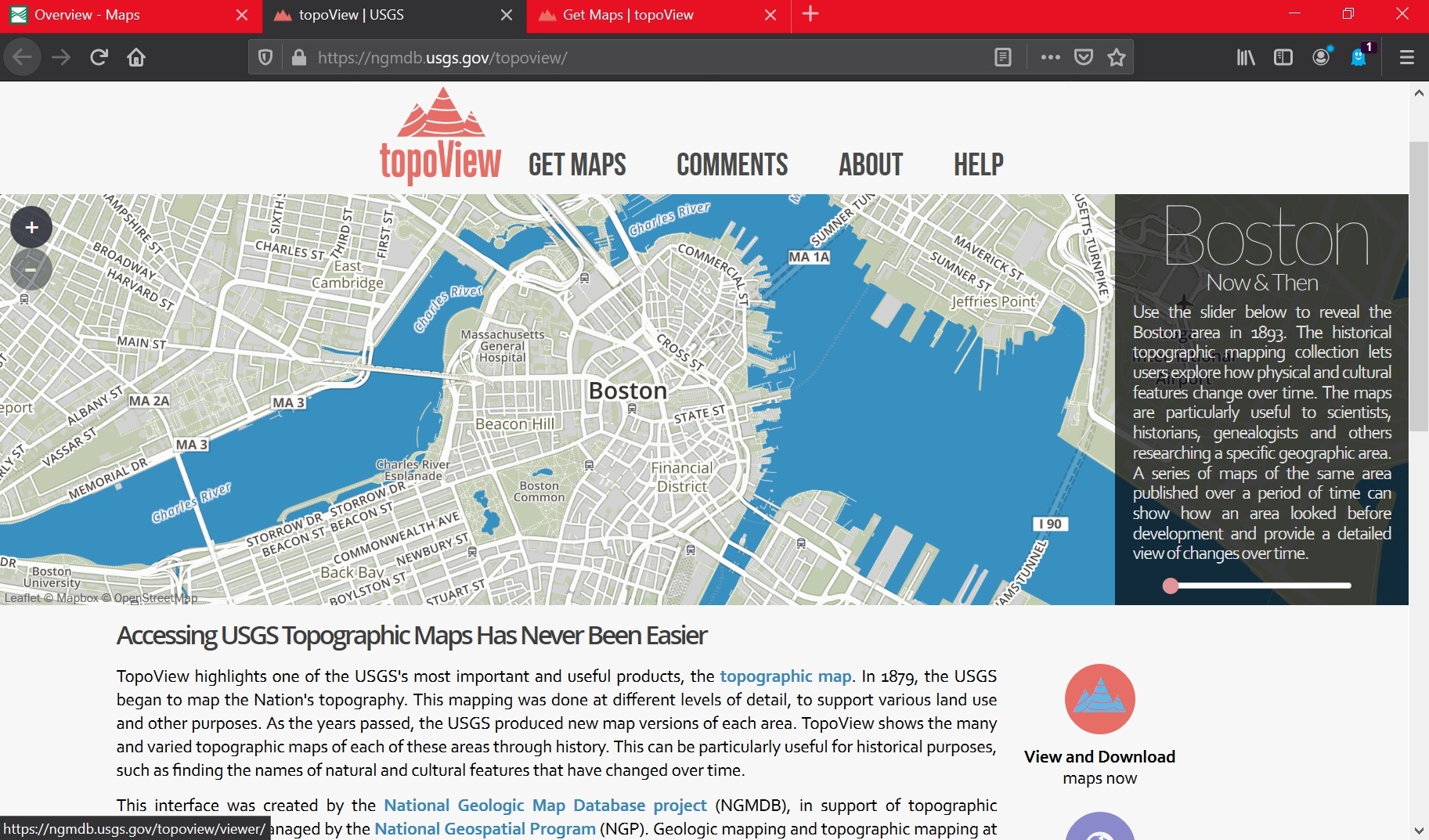Zoom in on the Boston map
The image size is (1429, 840).
31,228
